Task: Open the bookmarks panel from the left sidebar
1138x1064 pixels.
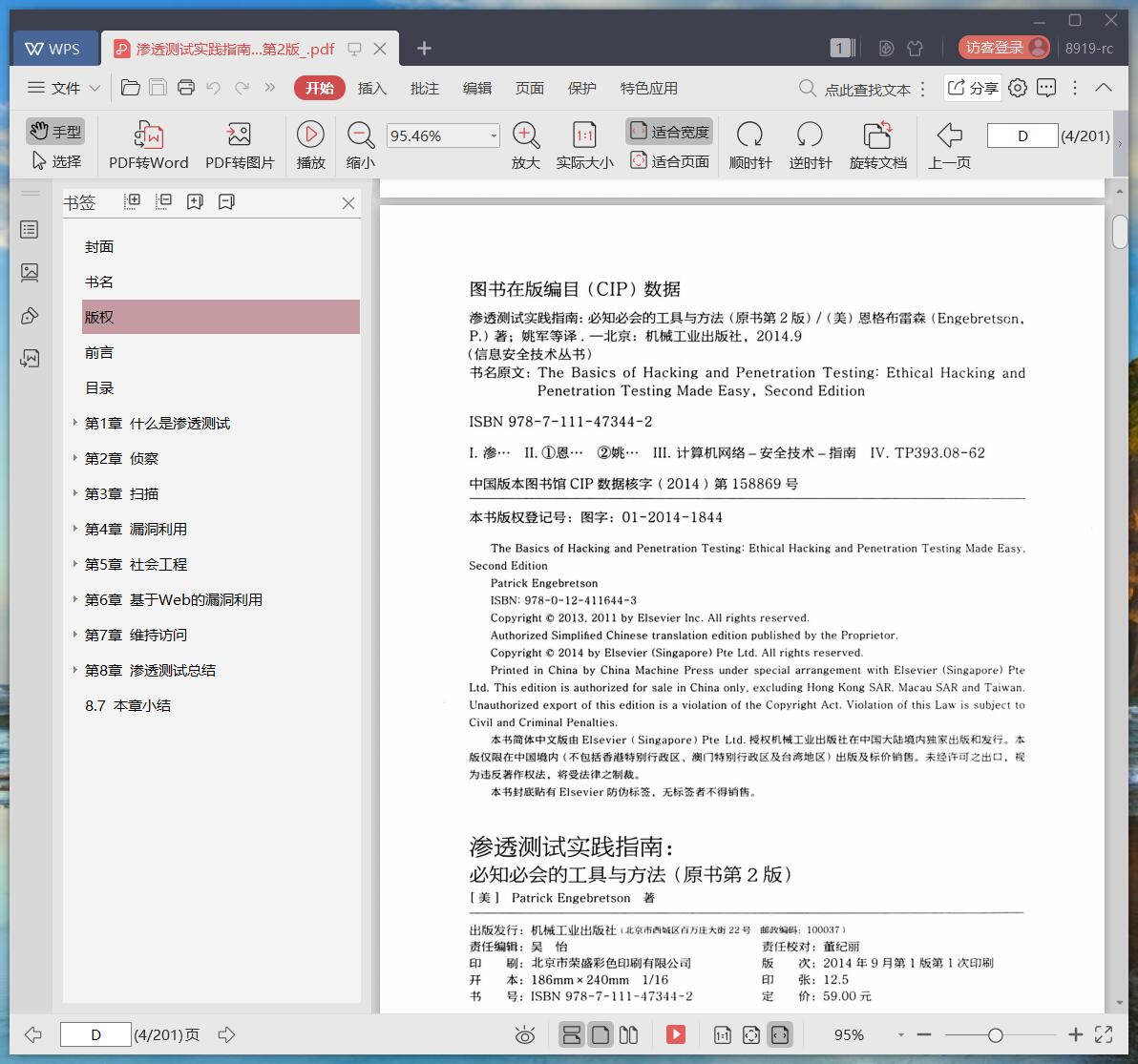Action: (x=30, y=230)
